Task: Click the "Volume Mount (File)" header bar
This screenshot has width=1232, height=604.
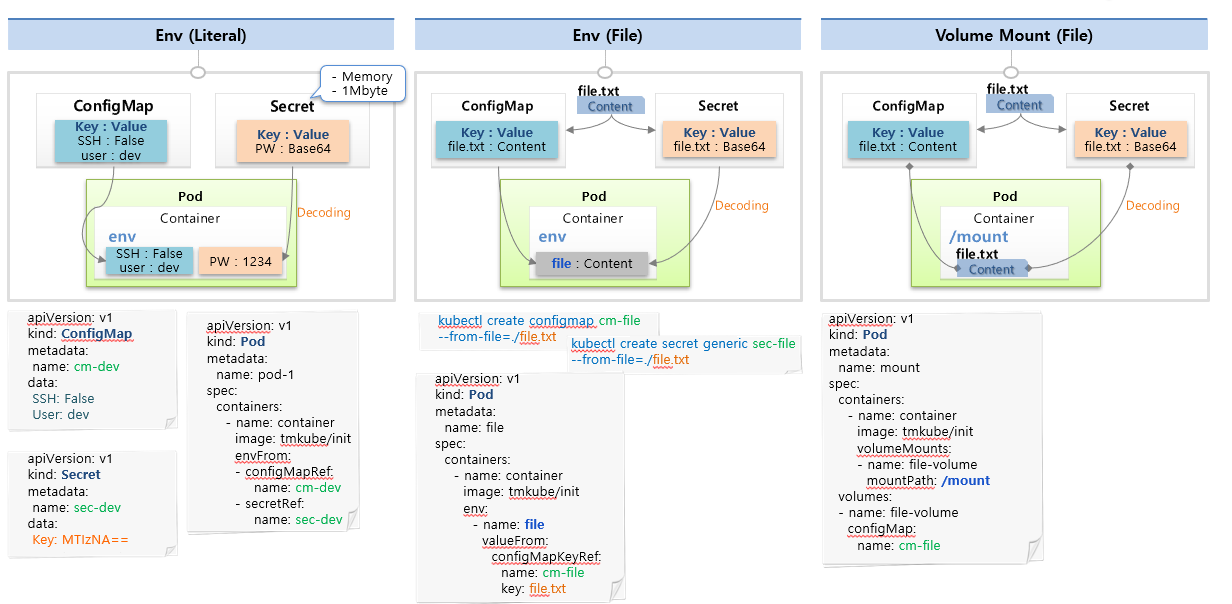Action: click(x=1014, y=35)
